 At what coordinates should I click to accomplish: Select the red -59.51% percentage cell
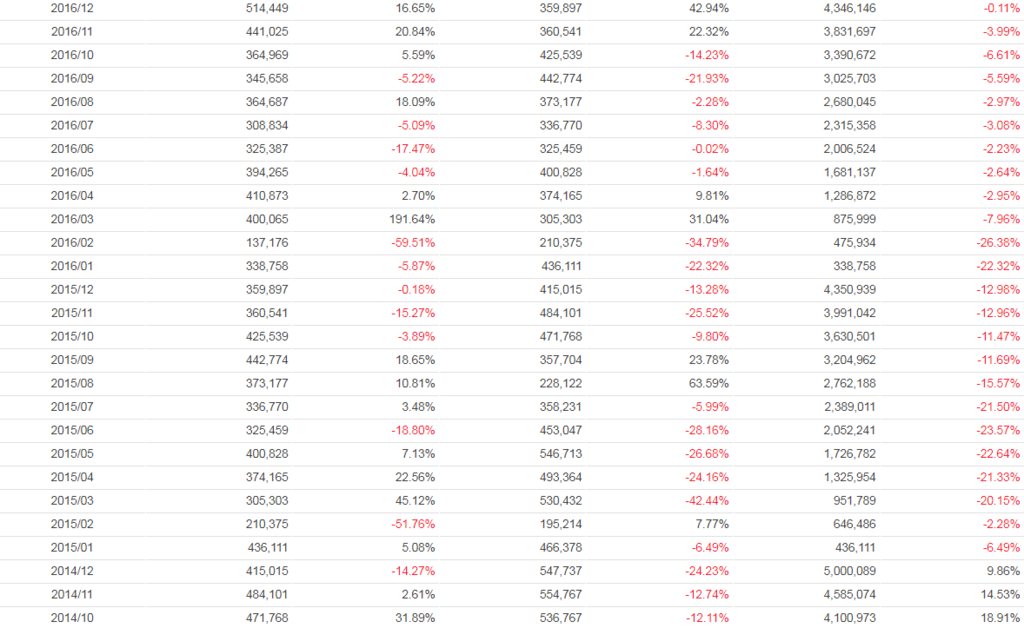pyautogui.click(x=411, y=242)
